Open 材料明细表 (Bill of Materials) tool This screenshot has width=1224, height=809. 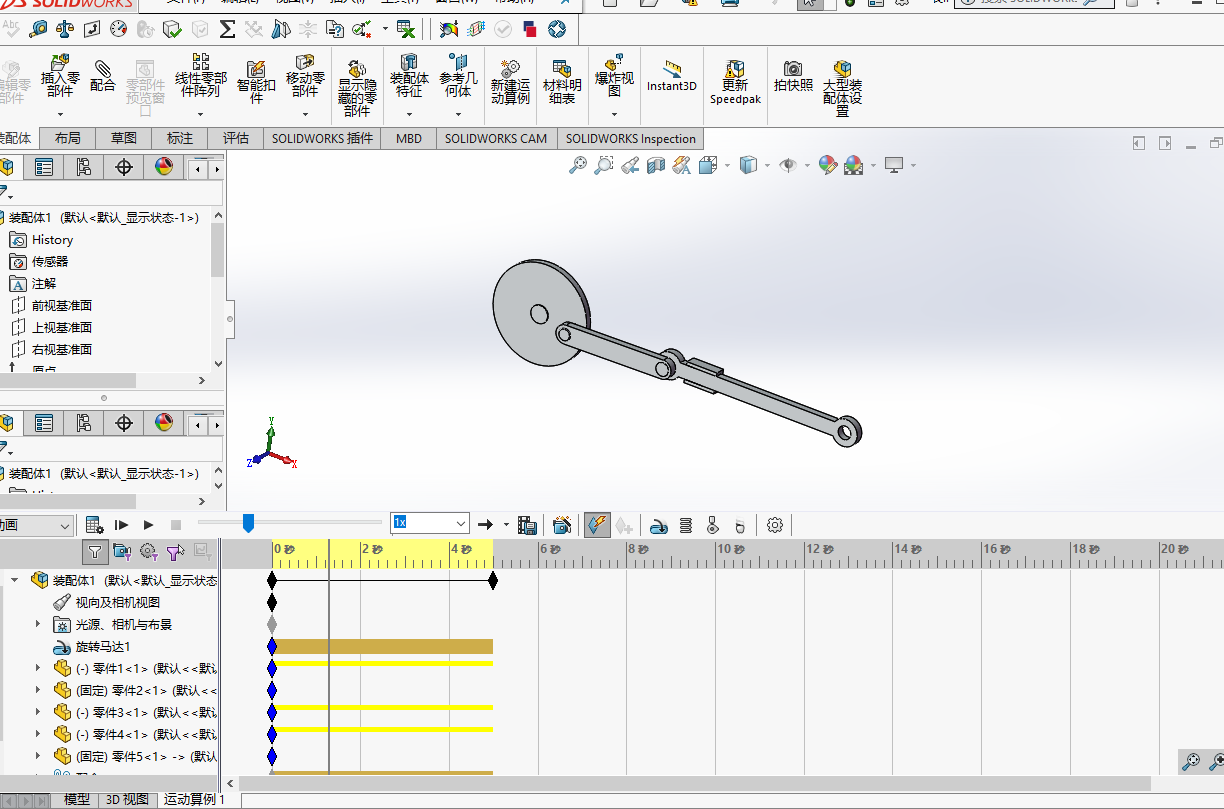point(562,81)
